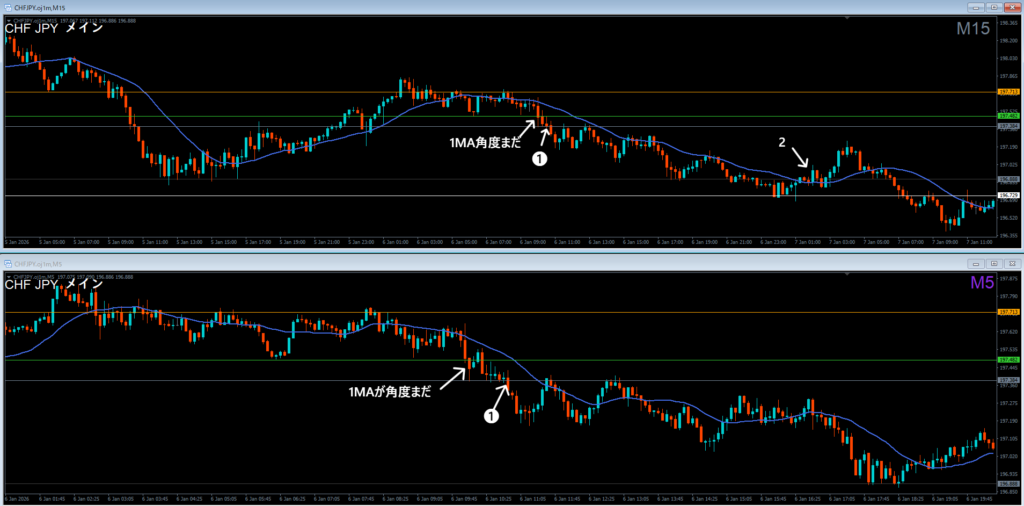
Task: Select the green 197.482 price label on M5
Action: (1009, 360)
